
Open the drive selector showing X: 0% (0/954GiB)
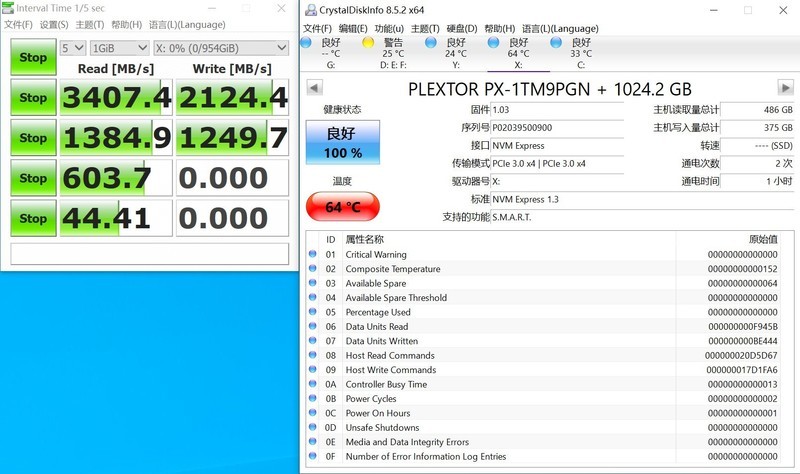221,48
